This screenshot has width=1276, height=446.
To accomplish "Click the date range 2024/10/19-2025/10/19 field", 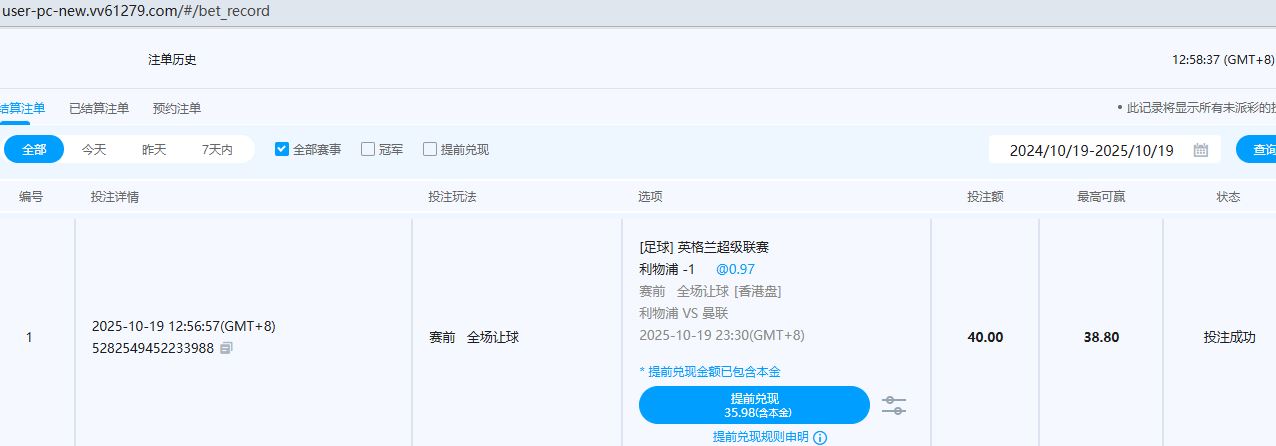I will (x=1091, y=150).
